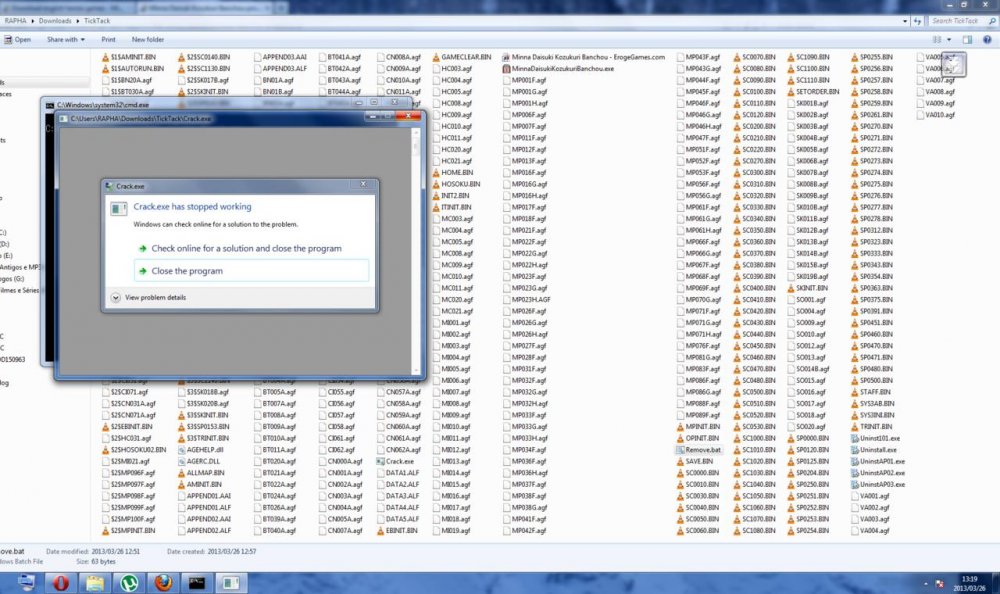
Task: Open the Share with dropdown
Action: point(66,39)
